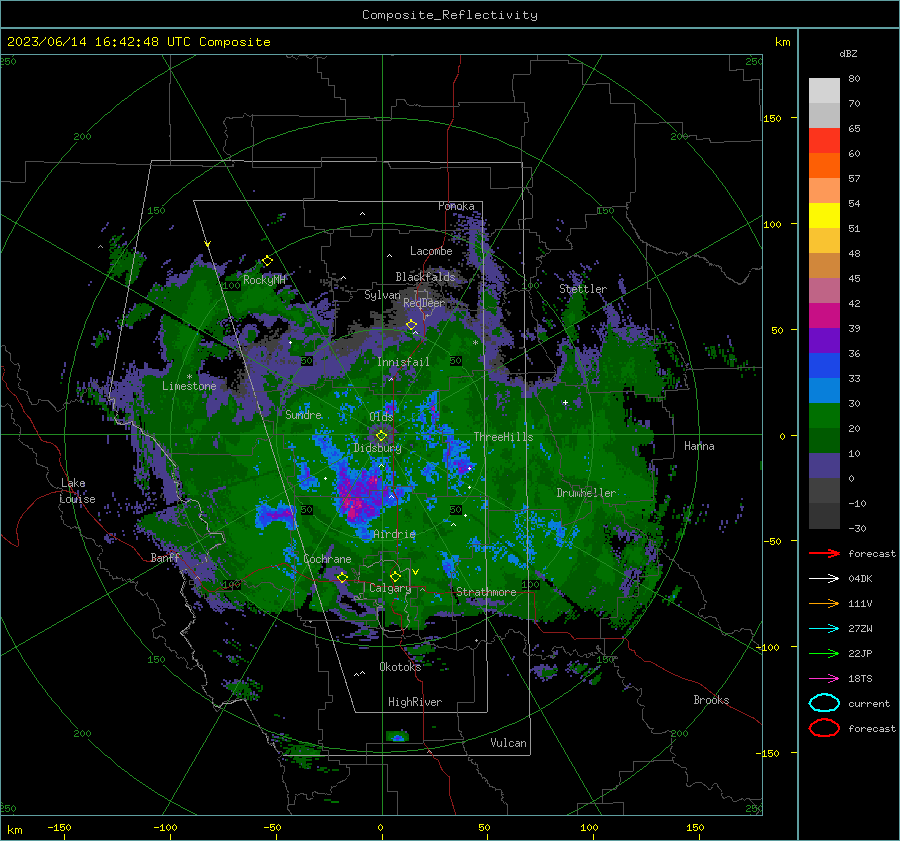Screen dimensions: 900x841
Task: Click the Okotoks city label
Action: tap(400, 666)
